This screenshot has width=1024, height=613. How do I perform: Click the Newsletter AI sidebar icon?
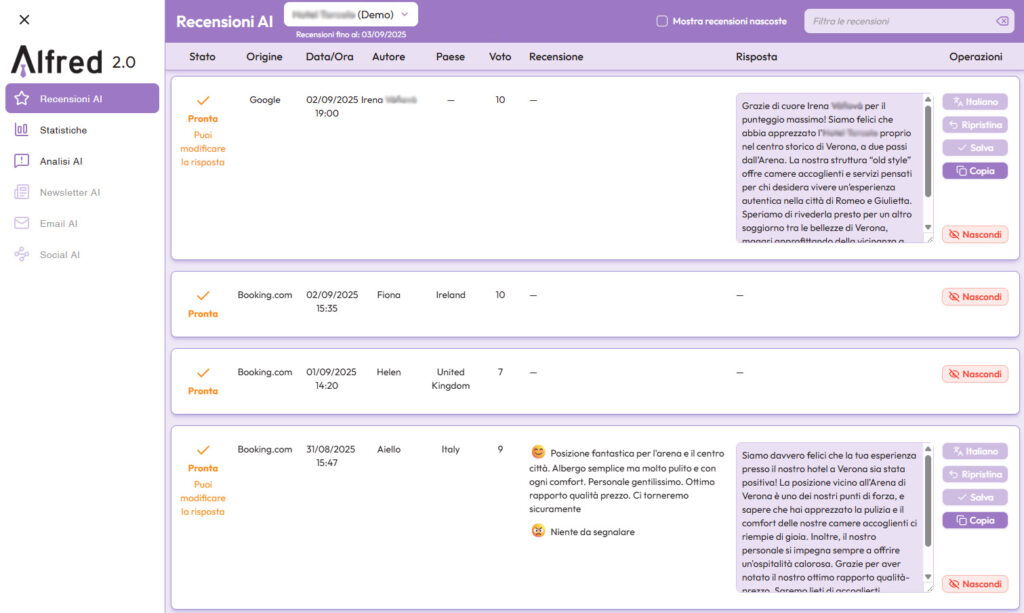21,192
